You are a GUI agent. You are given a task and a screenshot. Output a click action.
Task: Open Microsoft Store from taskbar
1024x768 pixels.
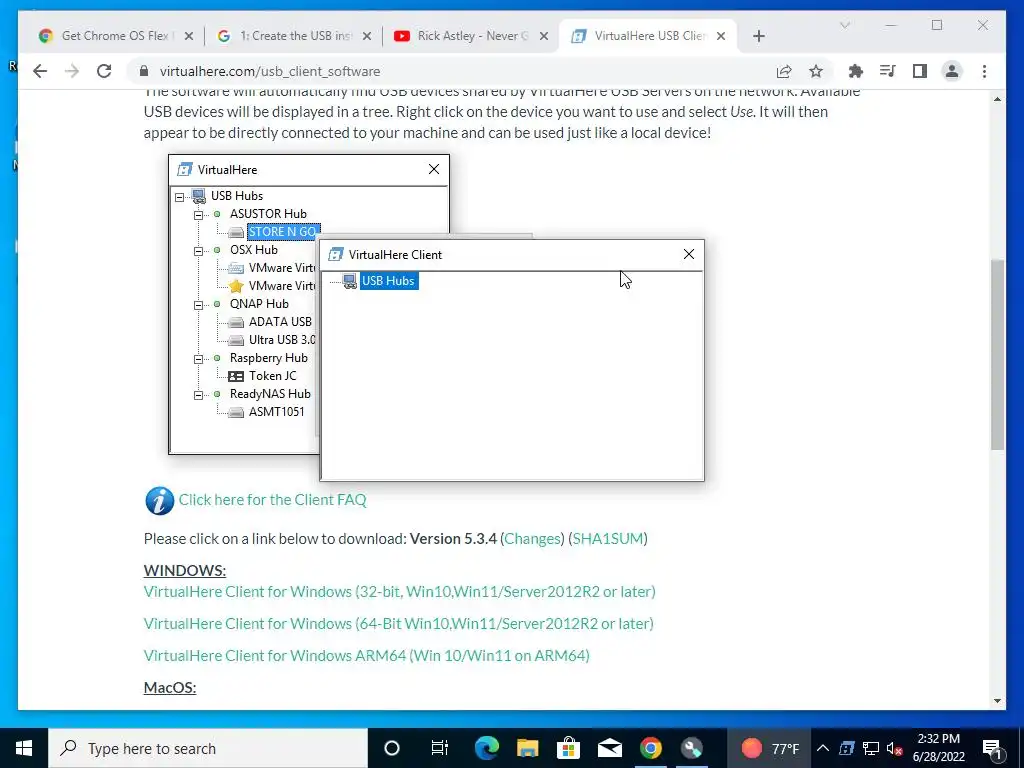568,748
